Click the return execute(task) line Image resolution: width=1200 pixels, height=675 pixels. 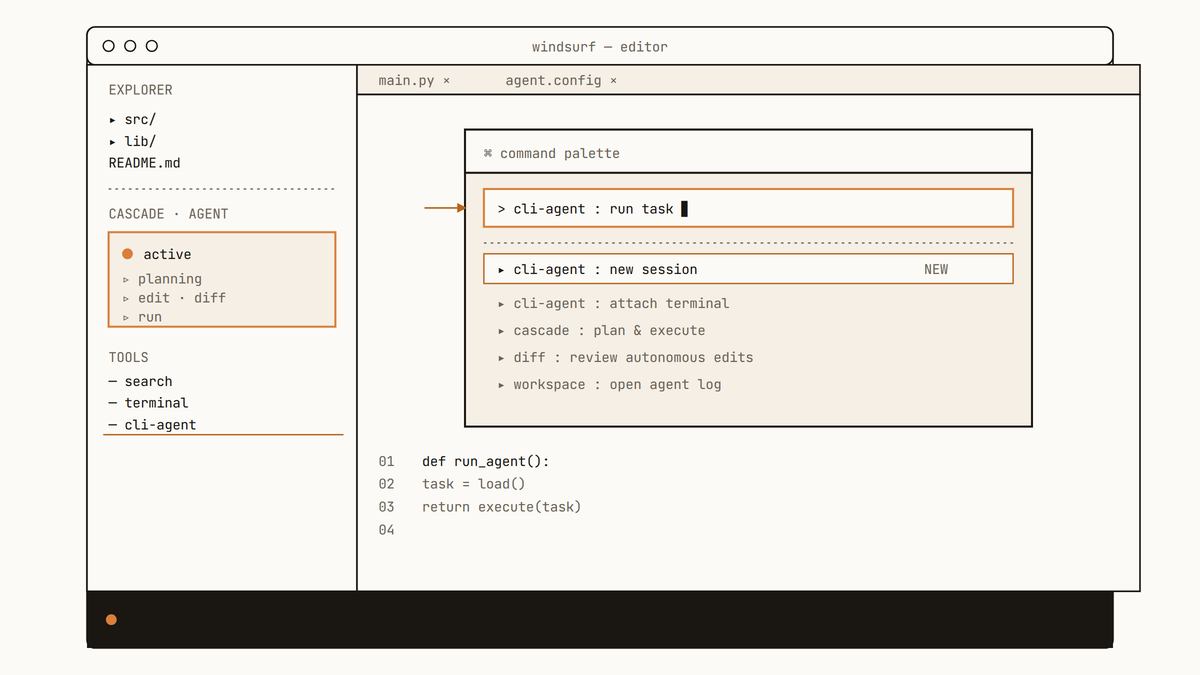[x=502, y=507]
